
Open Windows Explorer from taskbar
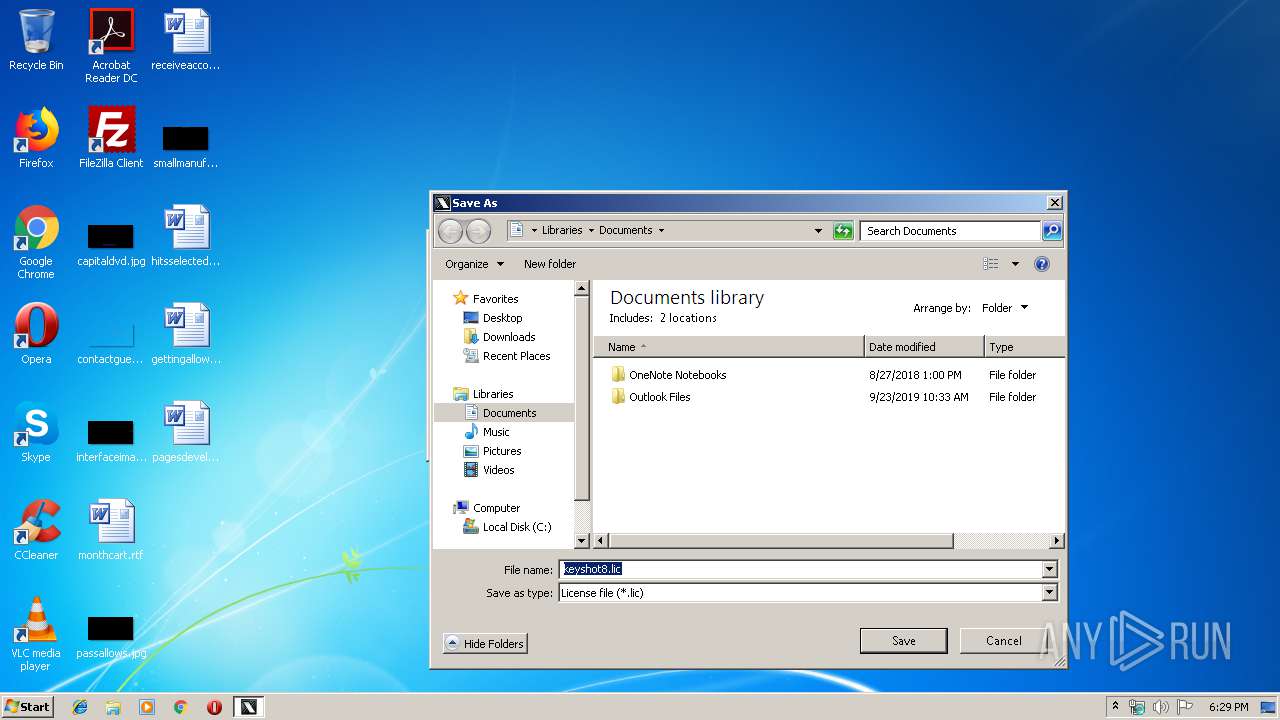[113, 707]
